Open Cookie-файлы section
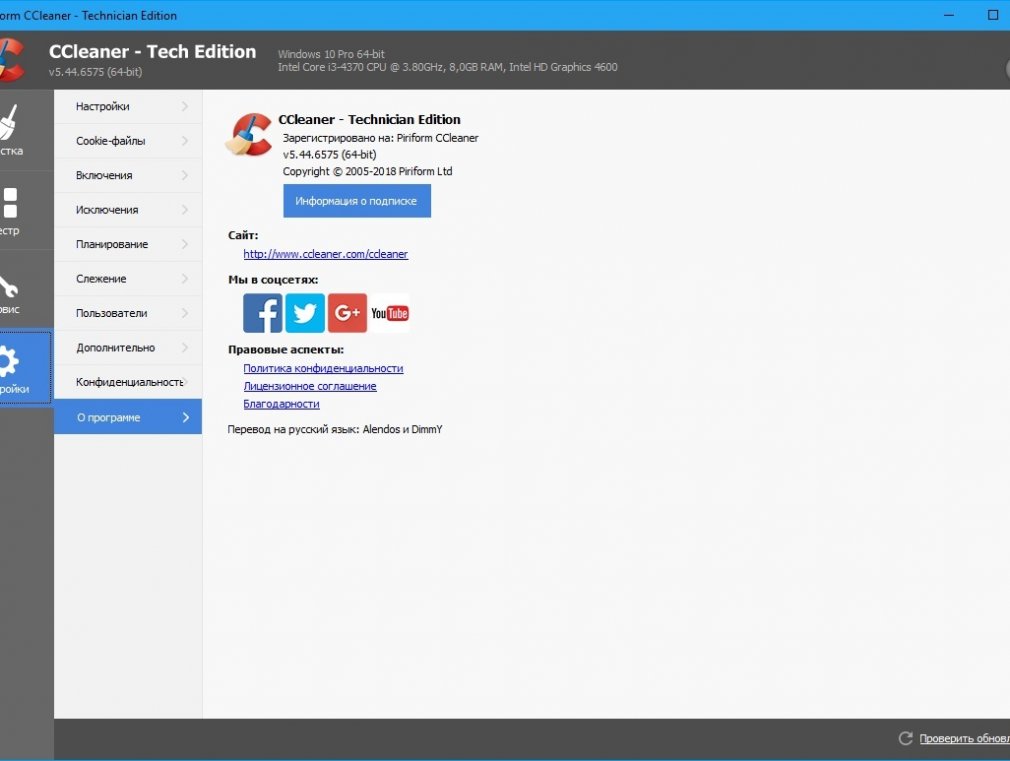The width and height of the screenshot is (1010, 761). (x=128, y=140)
